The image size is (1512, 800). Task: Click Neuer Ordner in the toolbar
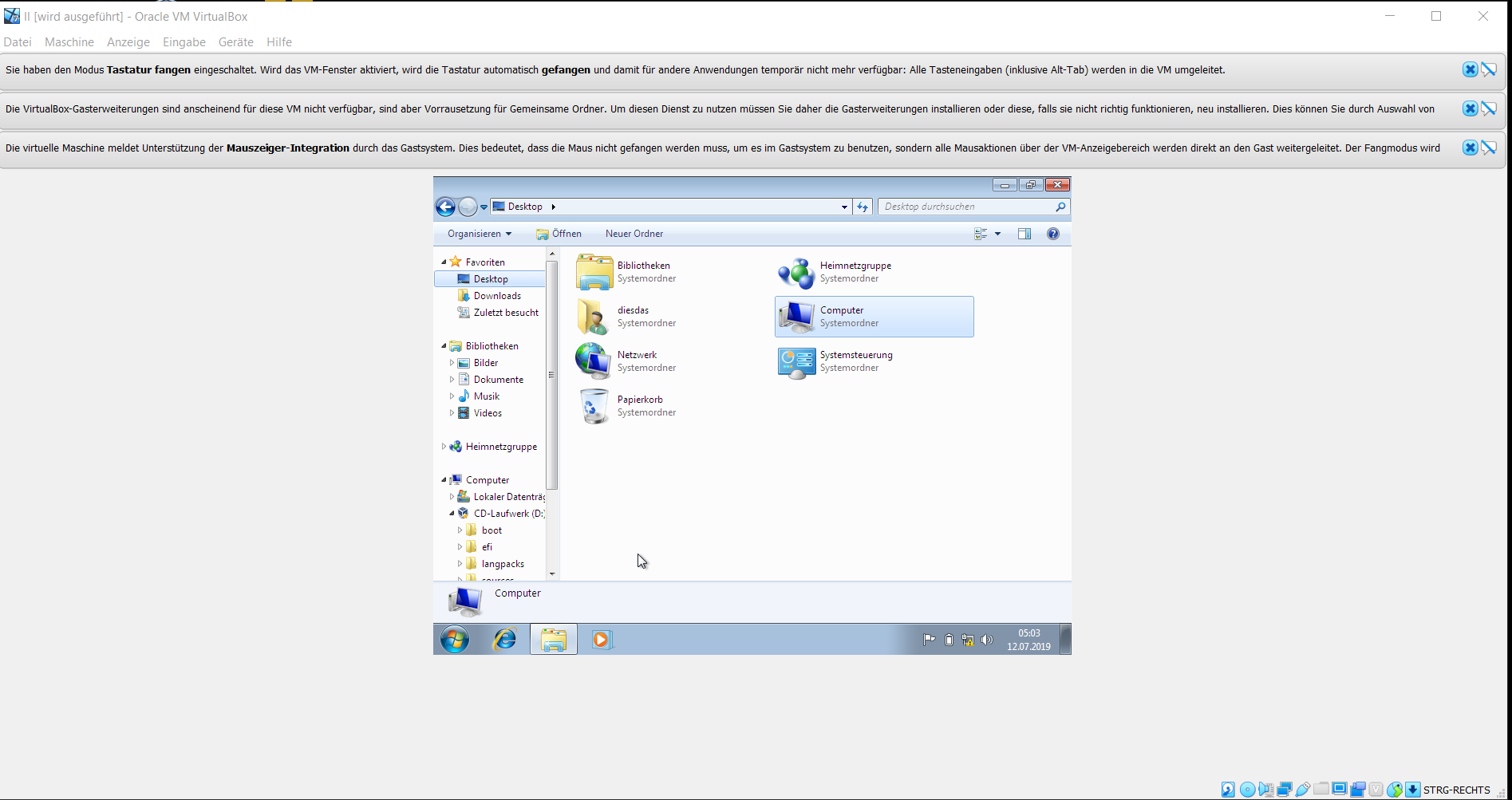point(634,234)
